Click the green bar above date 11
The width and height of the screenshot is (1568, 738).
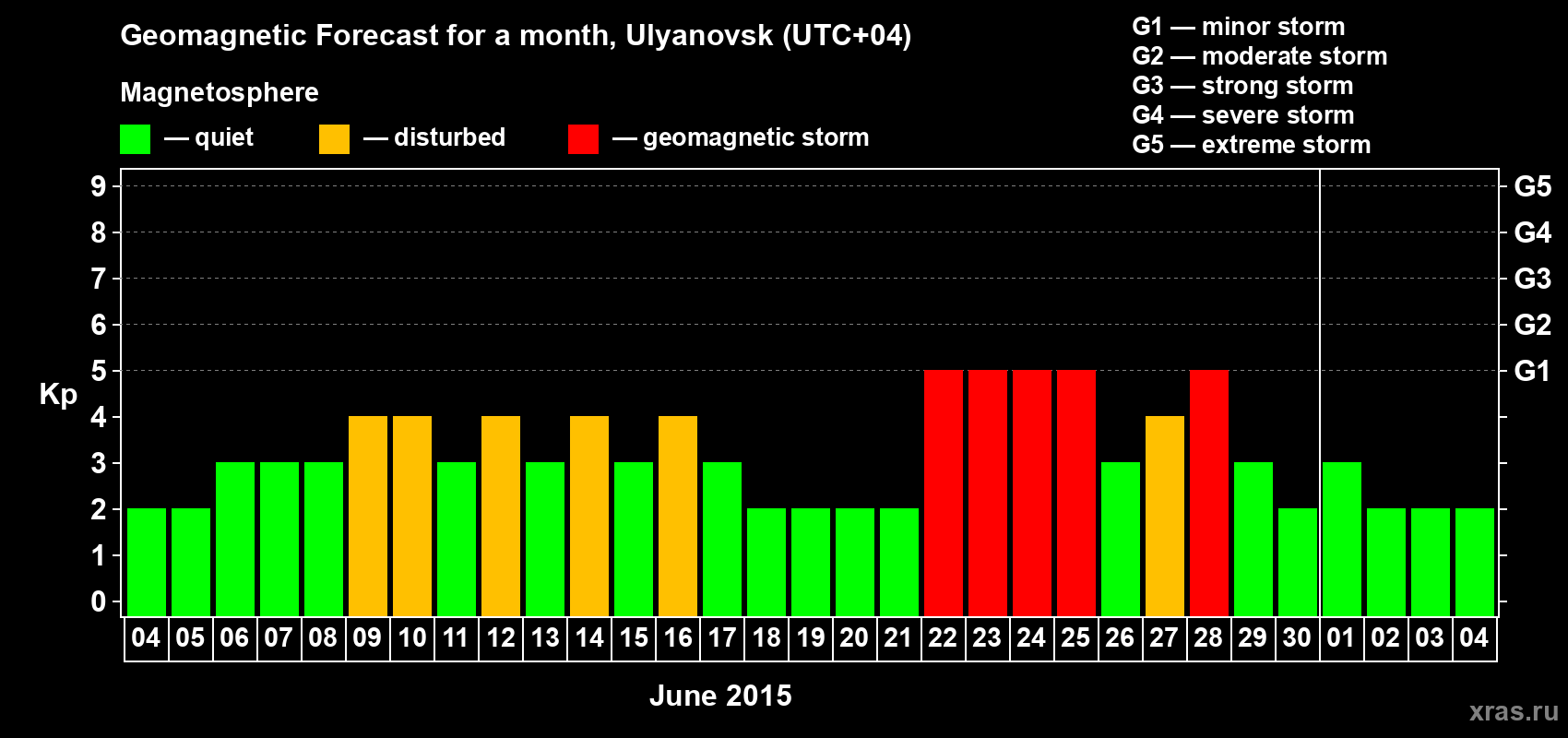[457, 540]
